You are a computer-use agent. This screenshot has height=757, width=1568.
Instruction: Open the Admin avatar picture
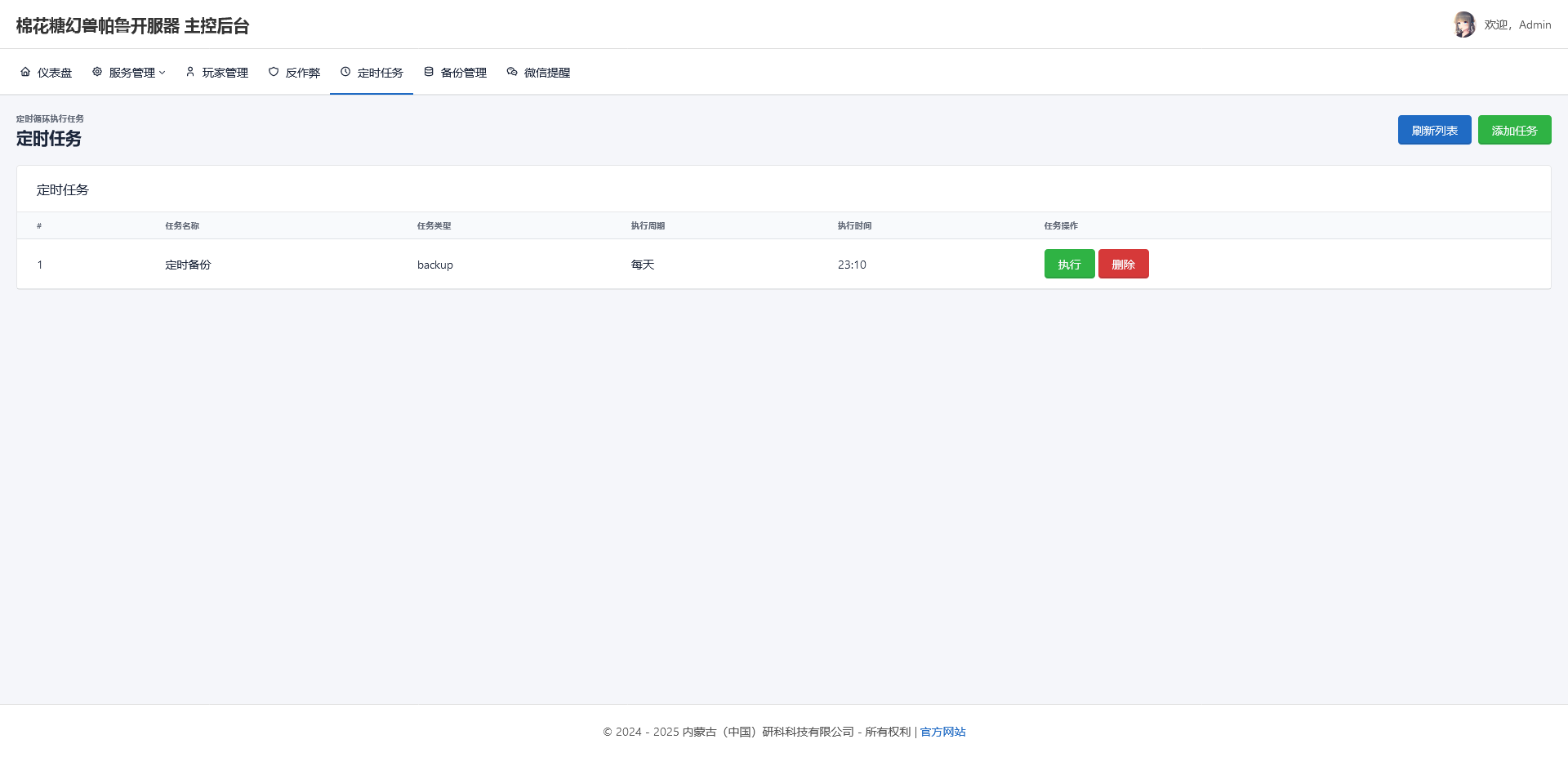pyautogui.click(x=1464, y=24)
